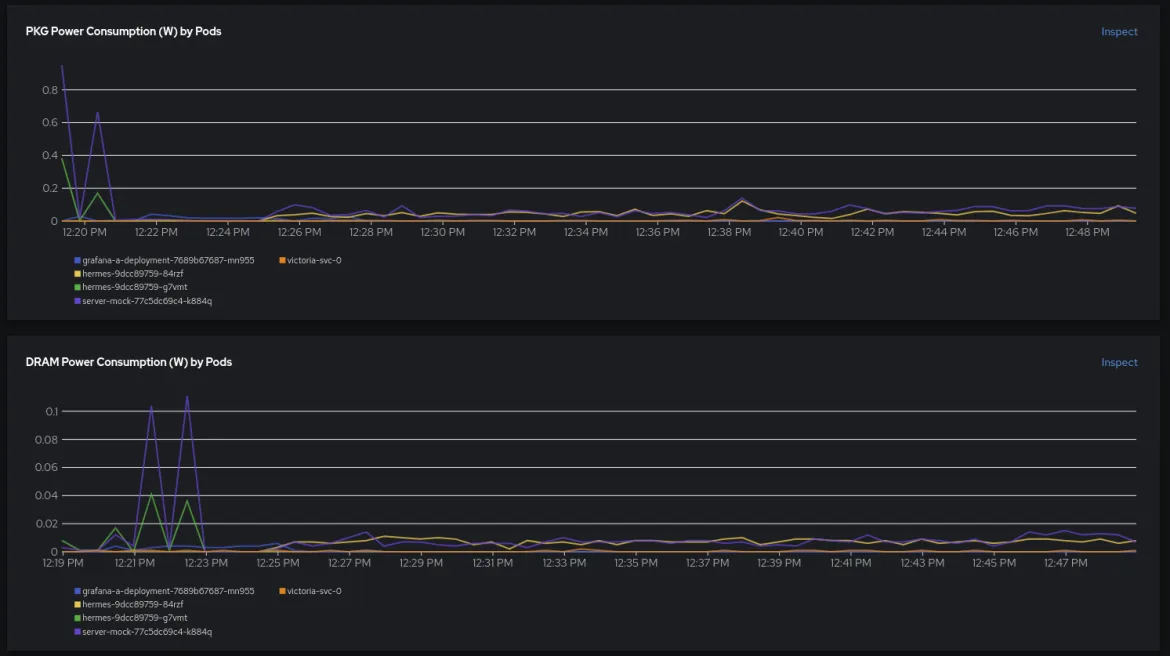Click orange victoria-svc-0 swatch in DRAM legend
Screen dimensions: 1170x656
[282, 591]
